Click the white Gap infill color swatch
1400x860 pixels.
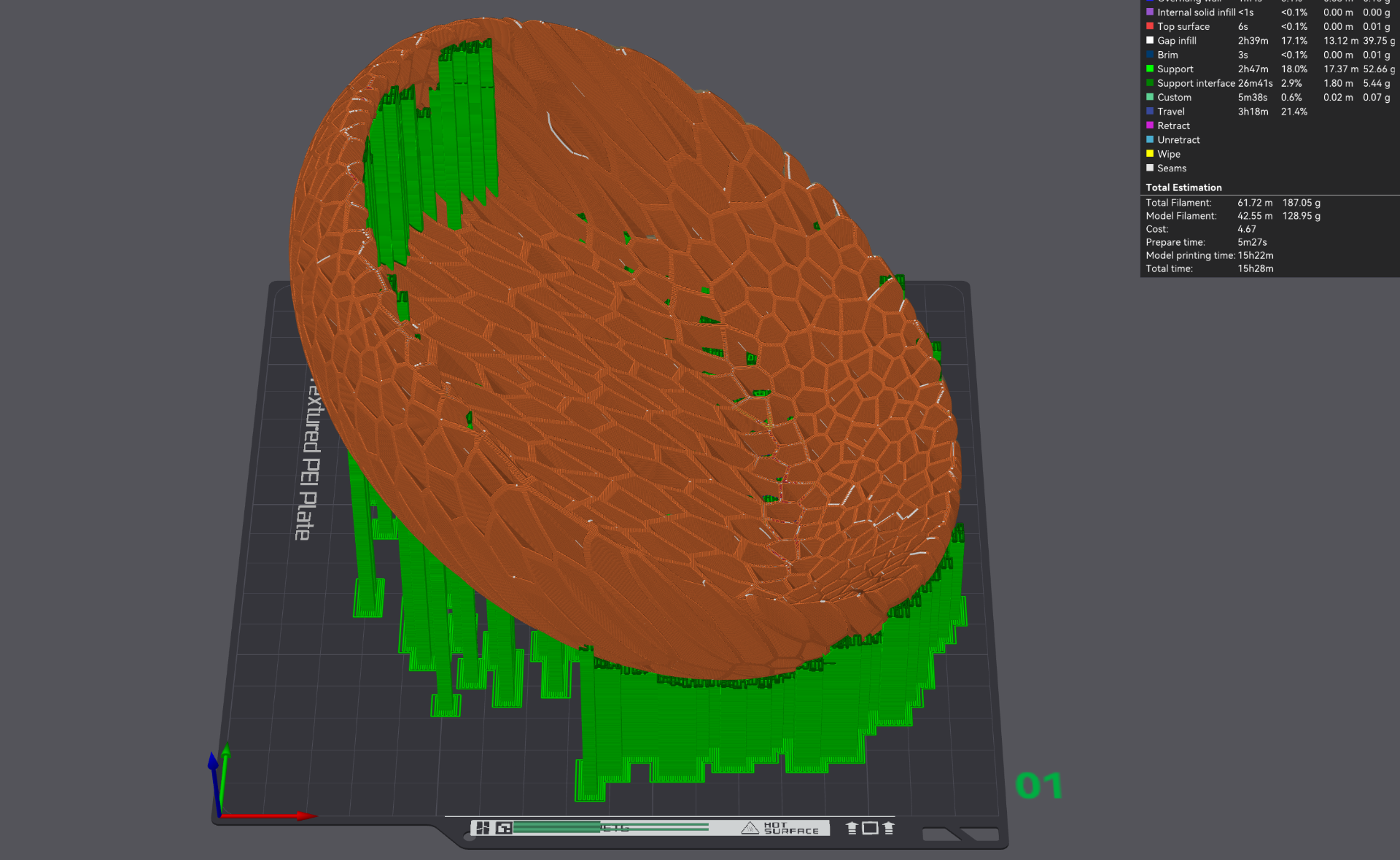click(x=1150, y=41)
